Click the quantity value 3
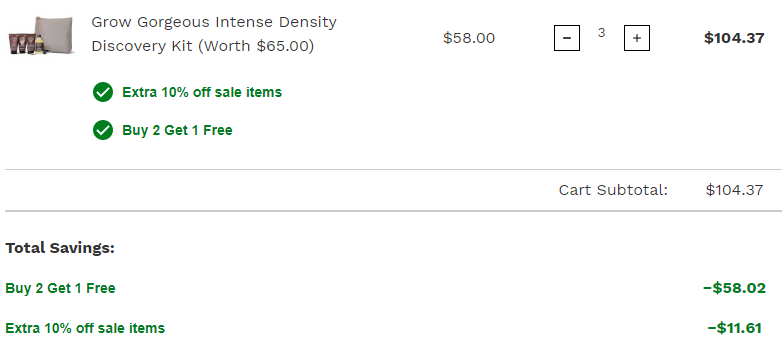Image resolution: width=782 pixels, height=361 pixels. [601, 33]
